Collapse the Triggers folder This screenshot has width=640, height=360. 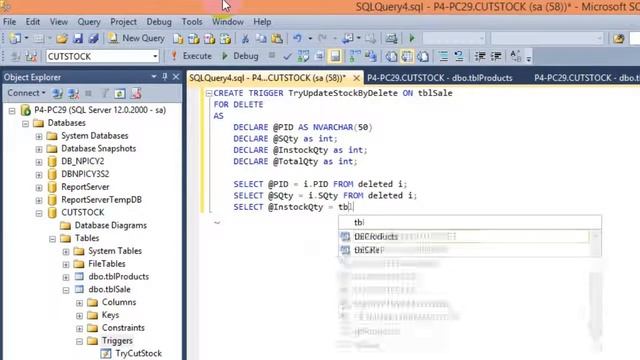click(79, 341)
